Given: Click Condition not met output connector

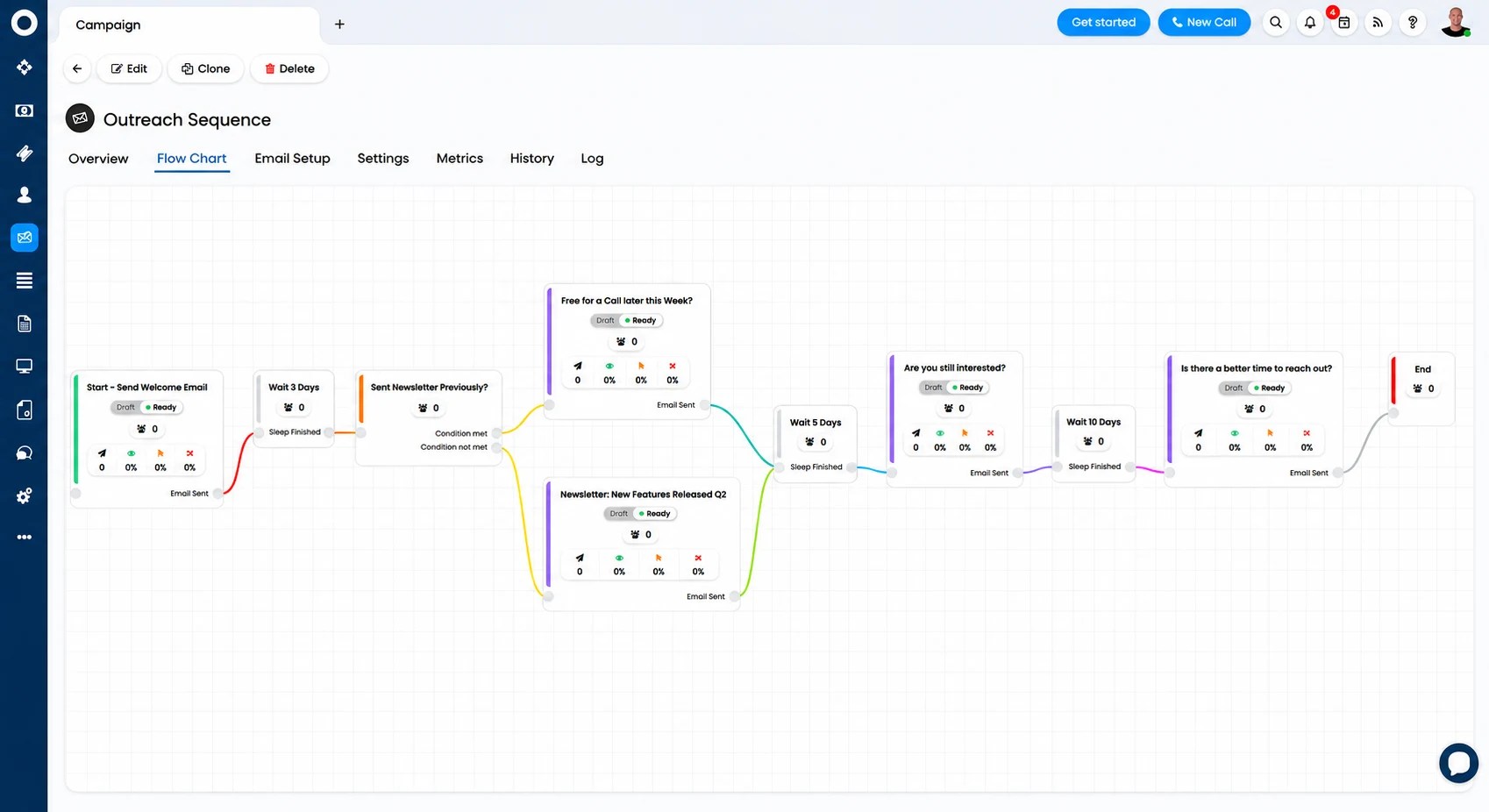Looking at the screenshot, I should (x=496, y=447).
